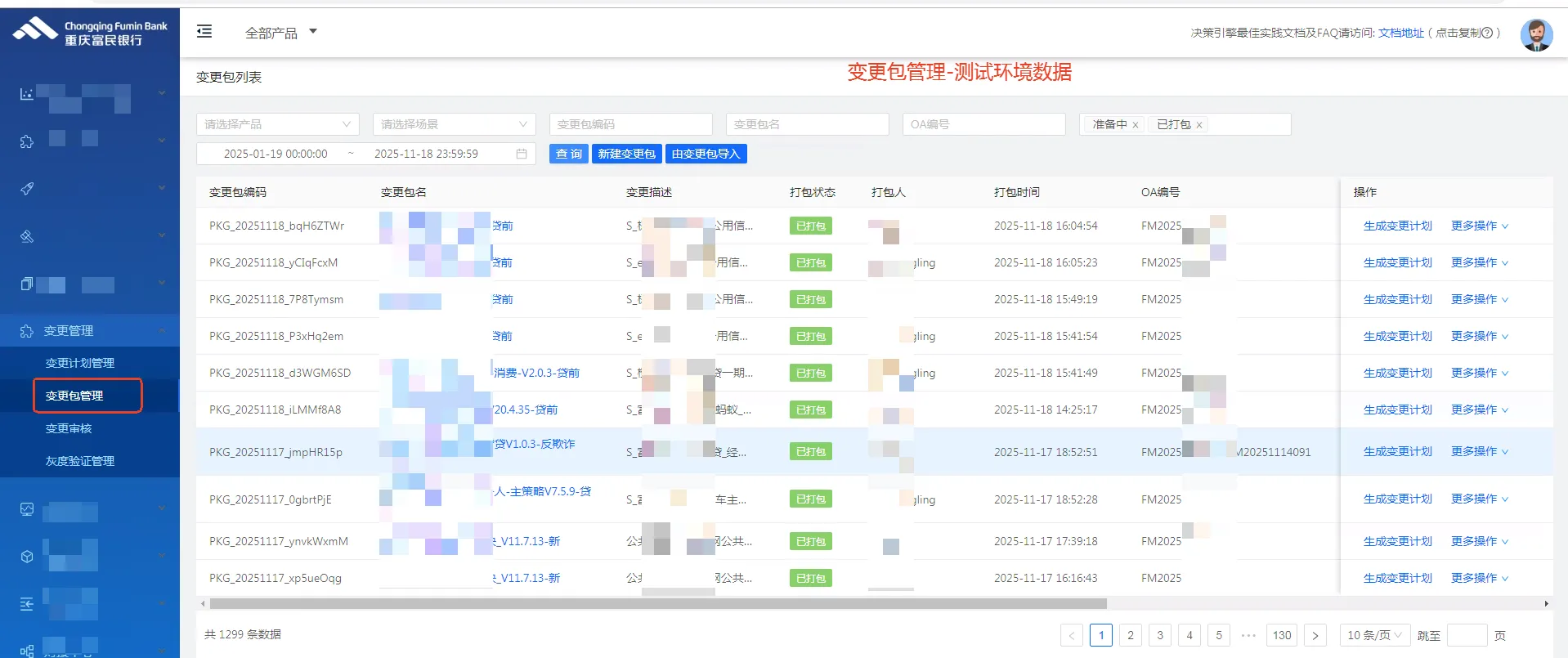Change page size 10 条/页 selector
This screenshot has width=1568, height=658.
(1373, 635)
